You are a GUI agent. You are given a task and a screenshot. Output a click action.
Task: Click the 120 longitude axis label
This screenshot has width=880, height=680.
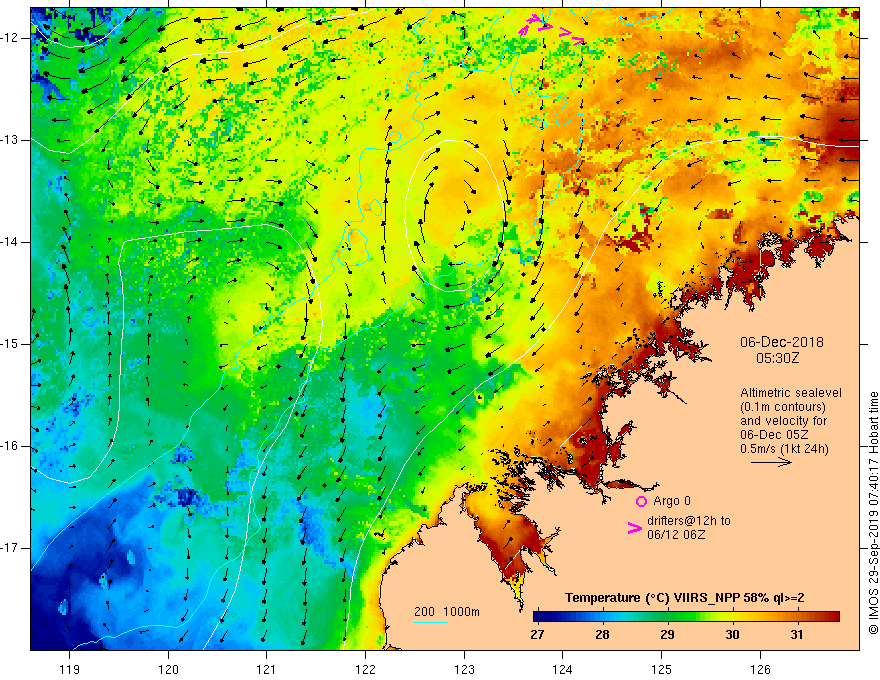[168, 669]
